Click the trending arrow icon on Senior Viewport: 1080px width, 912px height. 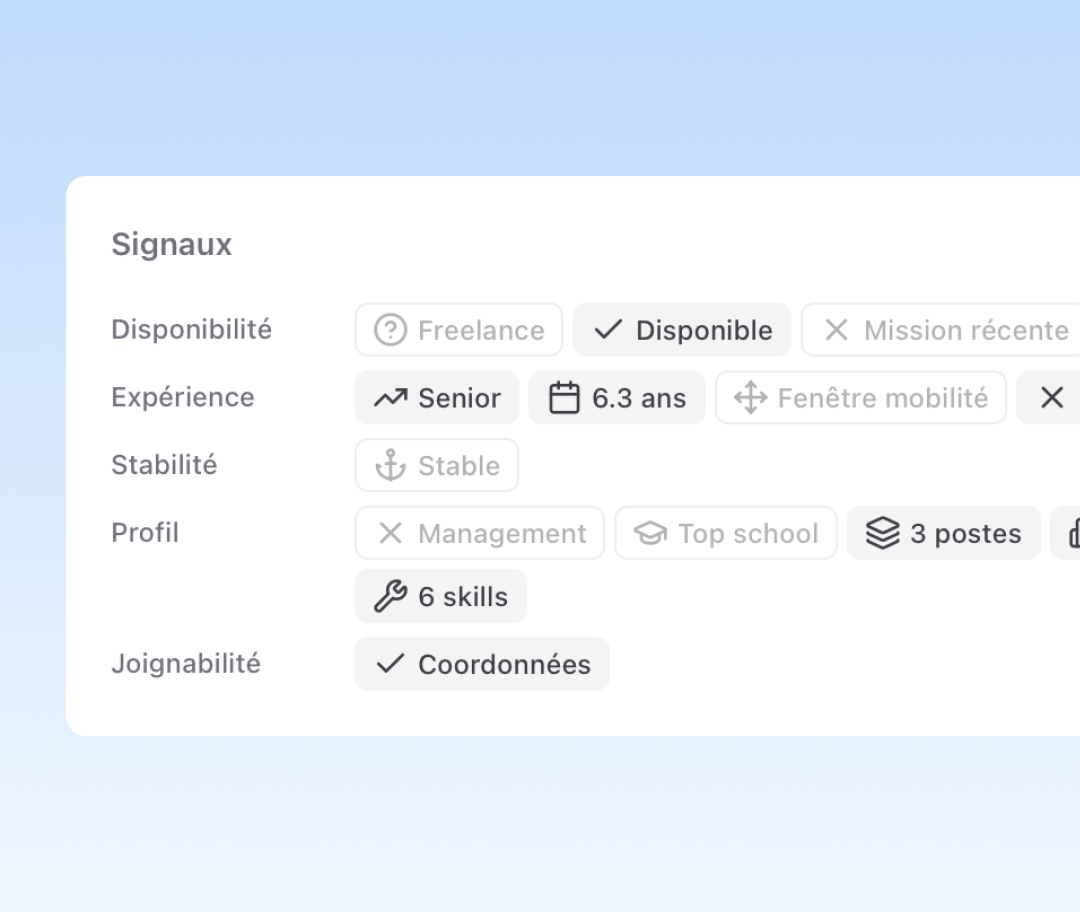click(x=390, y=398)
